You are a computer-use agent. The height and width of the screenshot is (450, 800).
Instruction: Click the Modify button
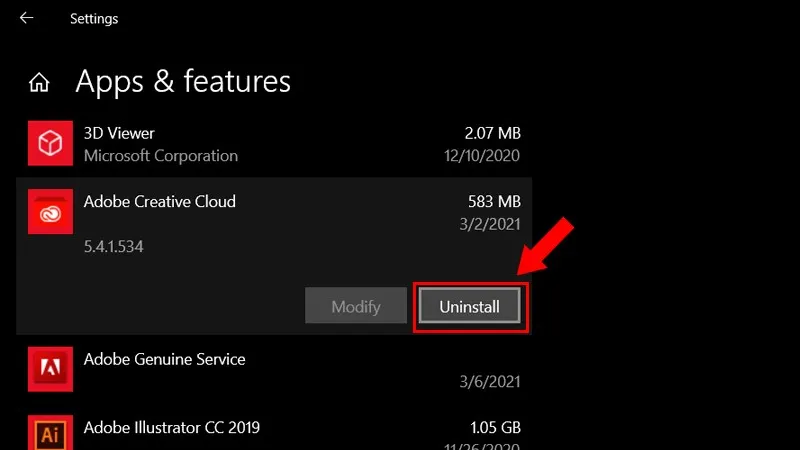pos(356,306)
